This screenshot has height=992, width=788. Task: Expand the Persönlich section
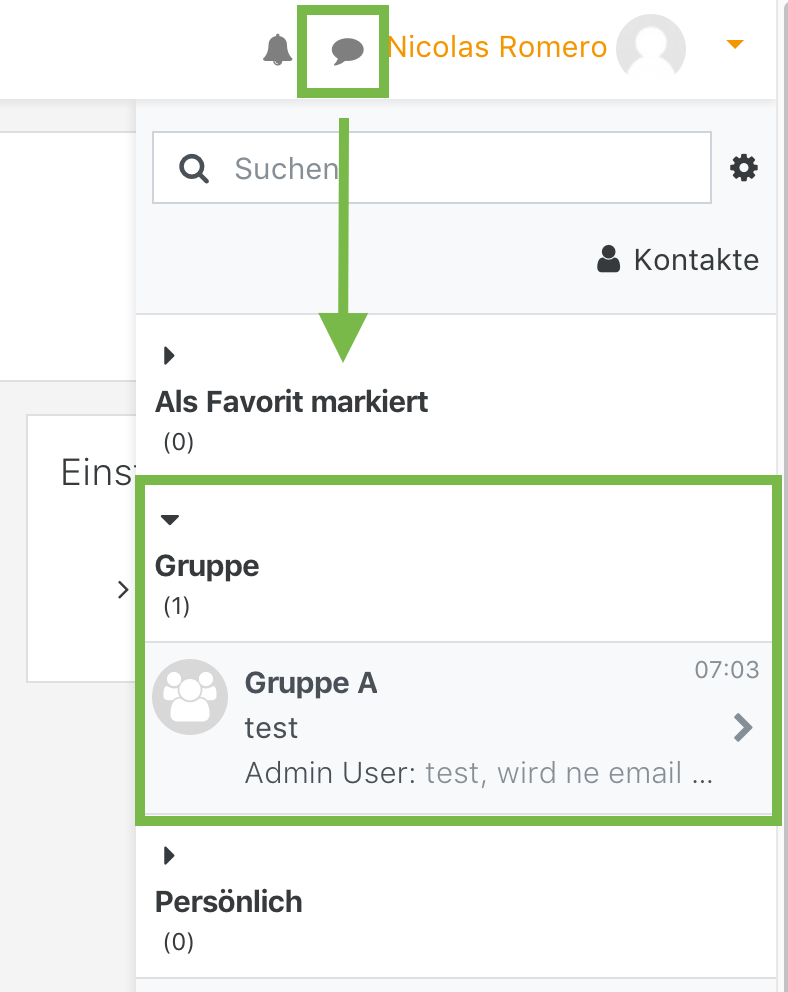[167, 855]
